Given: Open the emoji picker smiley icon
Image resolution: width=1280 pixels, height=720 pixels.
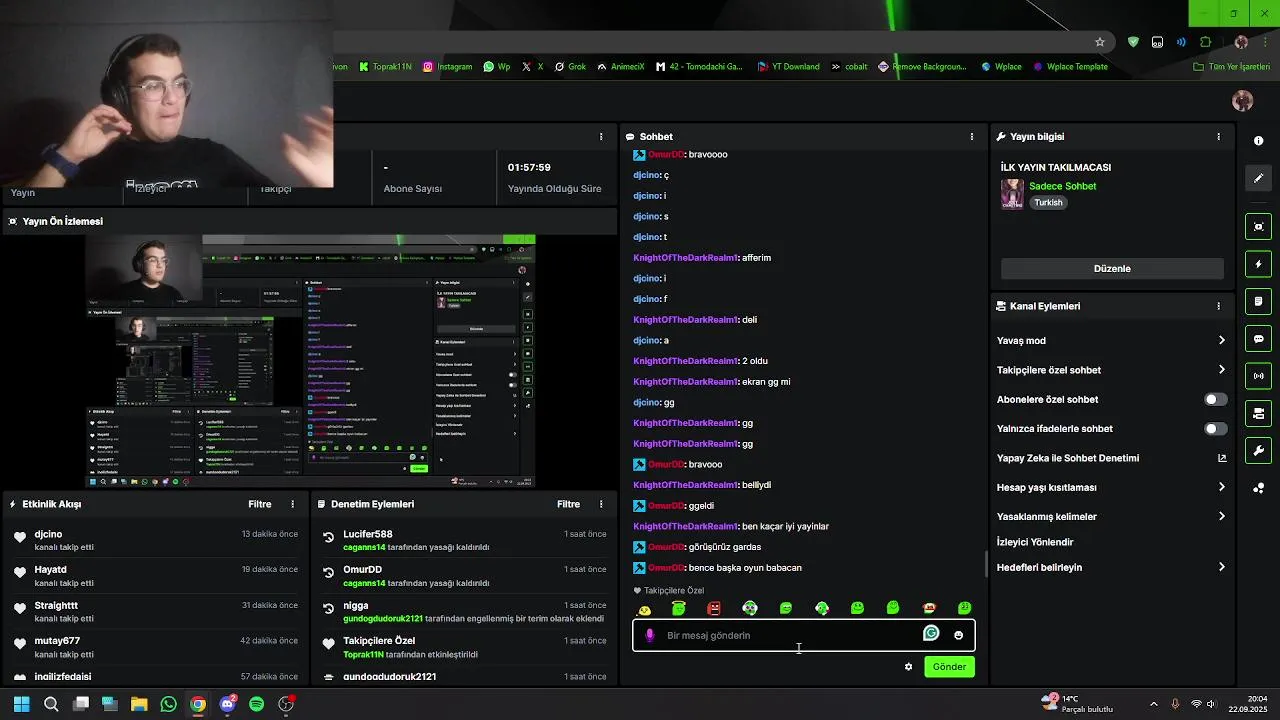Looking at the screenshot, I should click(x=958, y=635).
